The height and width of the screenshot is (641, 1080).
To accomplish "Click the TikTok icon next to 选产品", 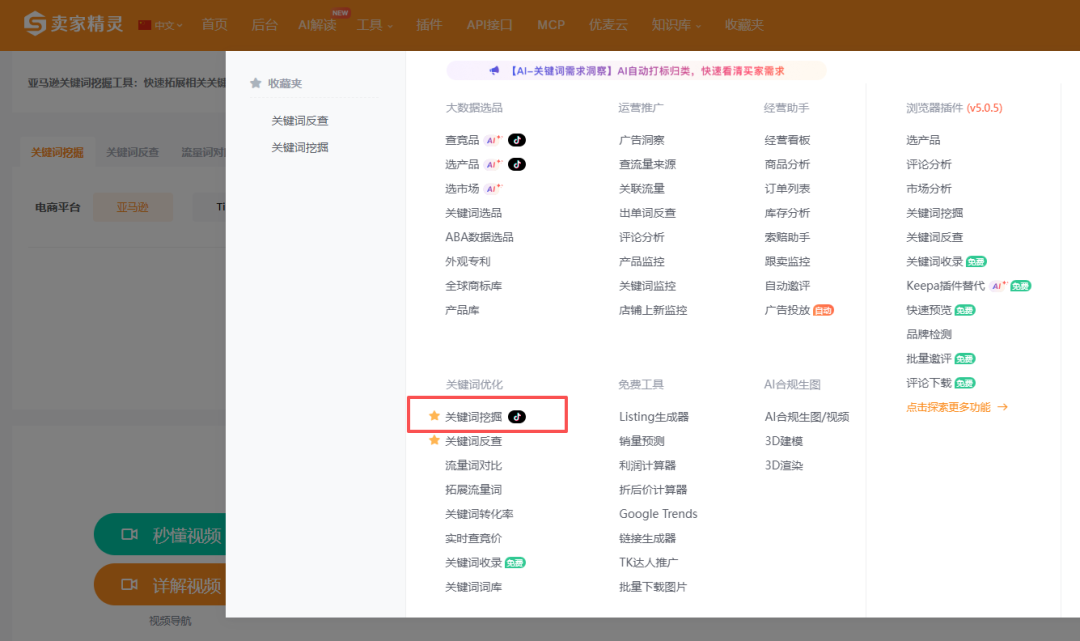I will pyautogui.click(x=517, y=164).
